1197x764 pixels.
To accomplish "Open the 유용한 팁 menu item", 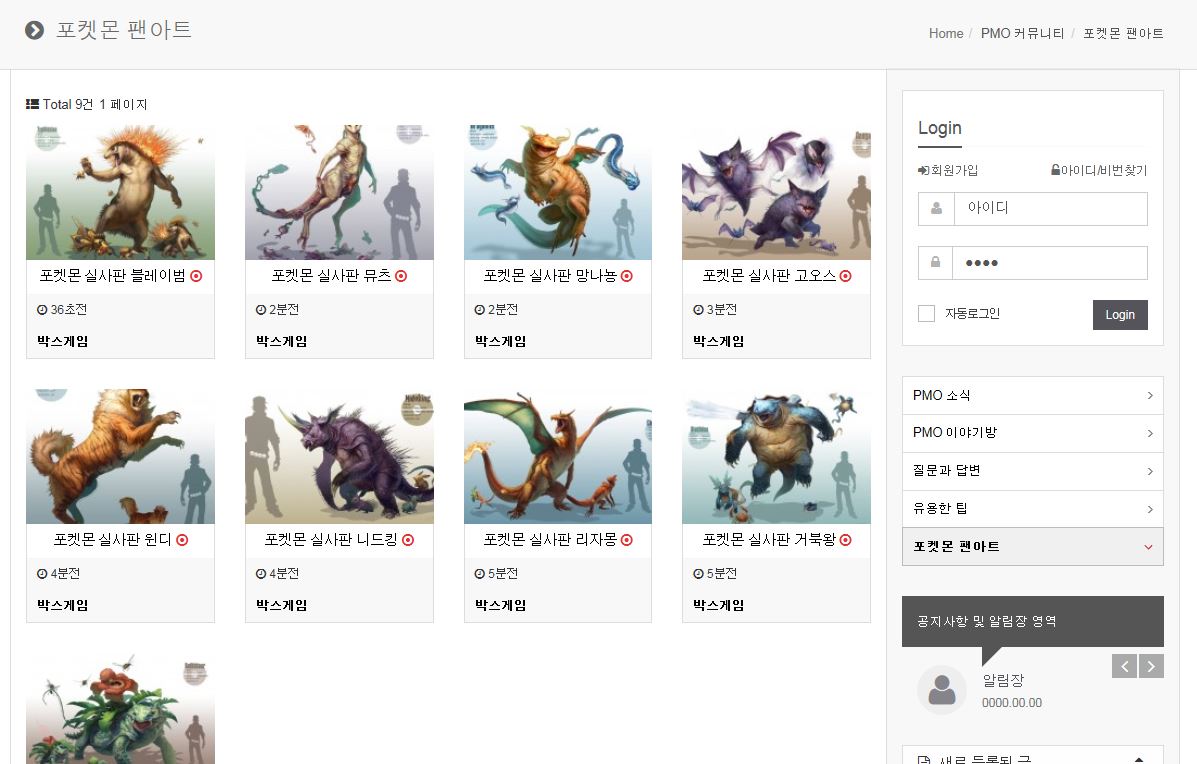I will click(x=1032, y=509).
